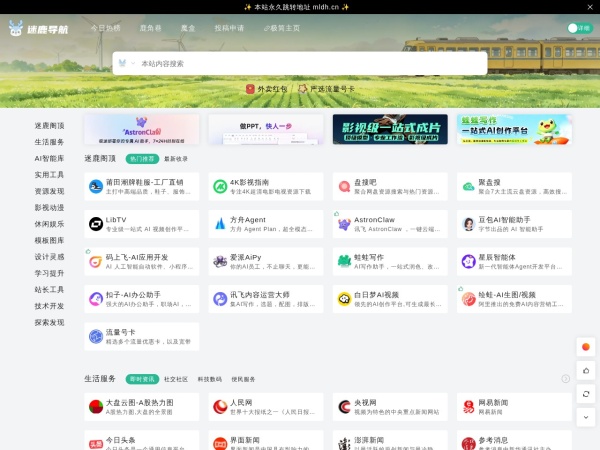Open the AstronClaw banner ad
Screen dimensions: 600x450
(142, 129)
